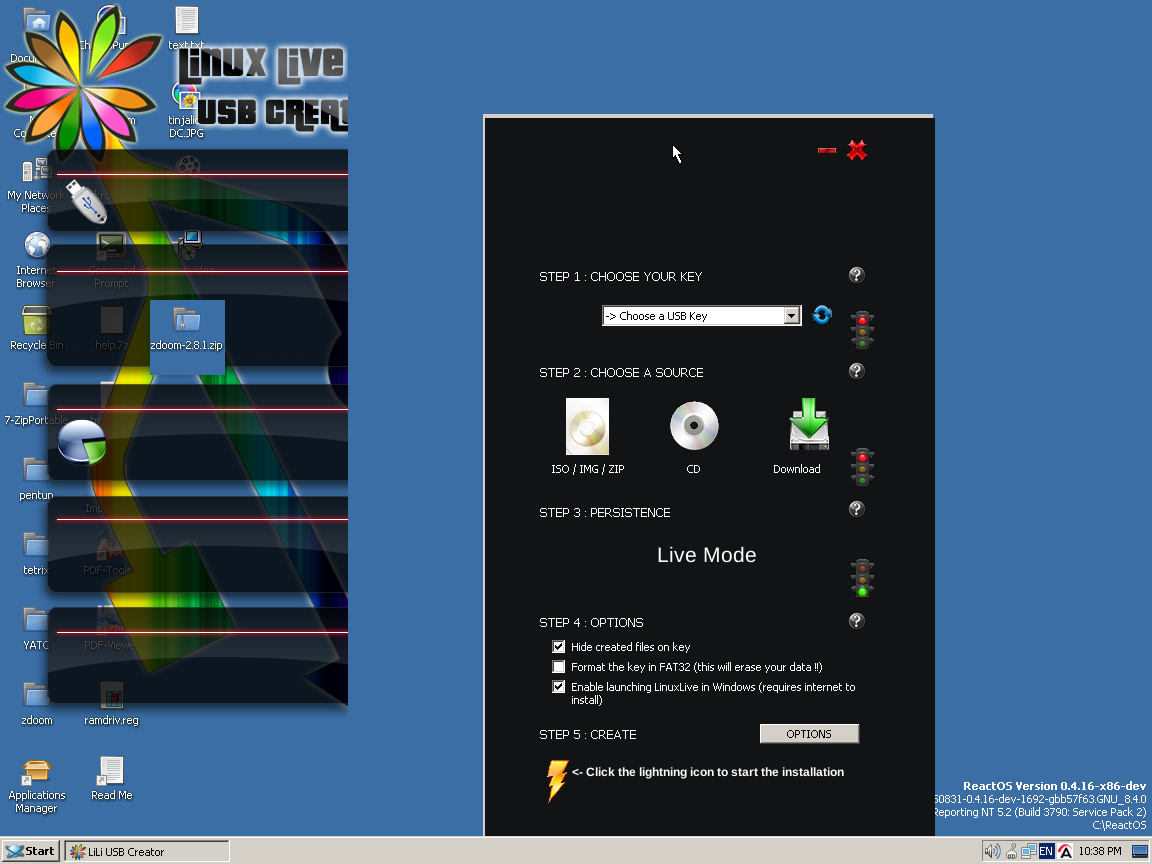The image size is (1152, 864).
Task: Select the ISO / IMG / ZIP source icon
Action: pyautogui.click(x=587, y=427)
